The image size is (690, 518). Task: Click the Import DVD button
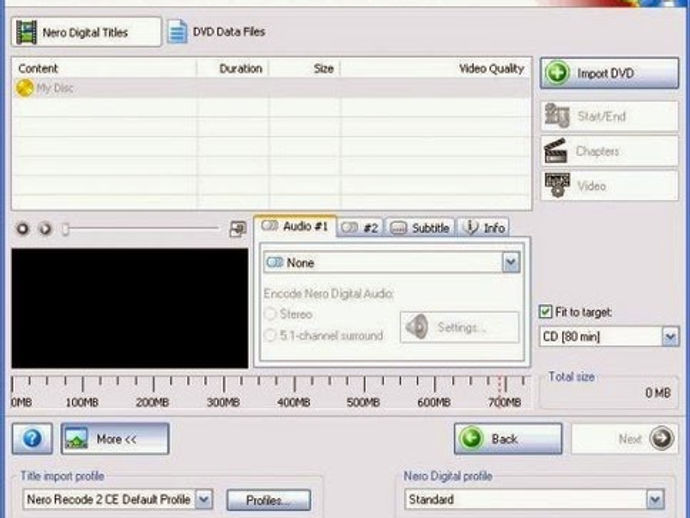tap(609, 73)
